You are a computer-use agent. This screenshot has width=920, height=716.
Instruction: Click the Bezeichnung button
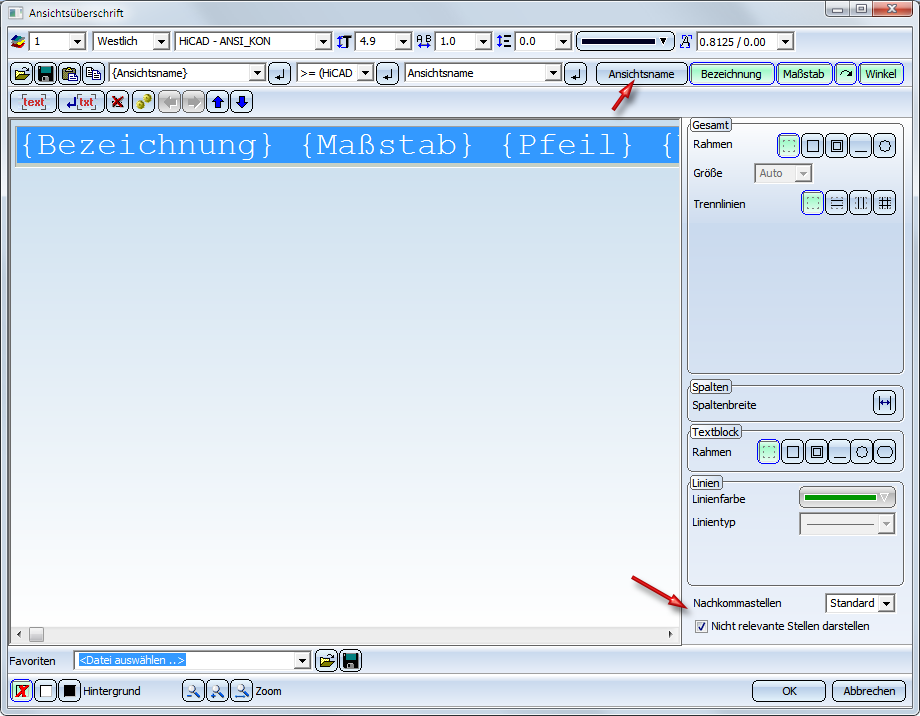[731, 74]
